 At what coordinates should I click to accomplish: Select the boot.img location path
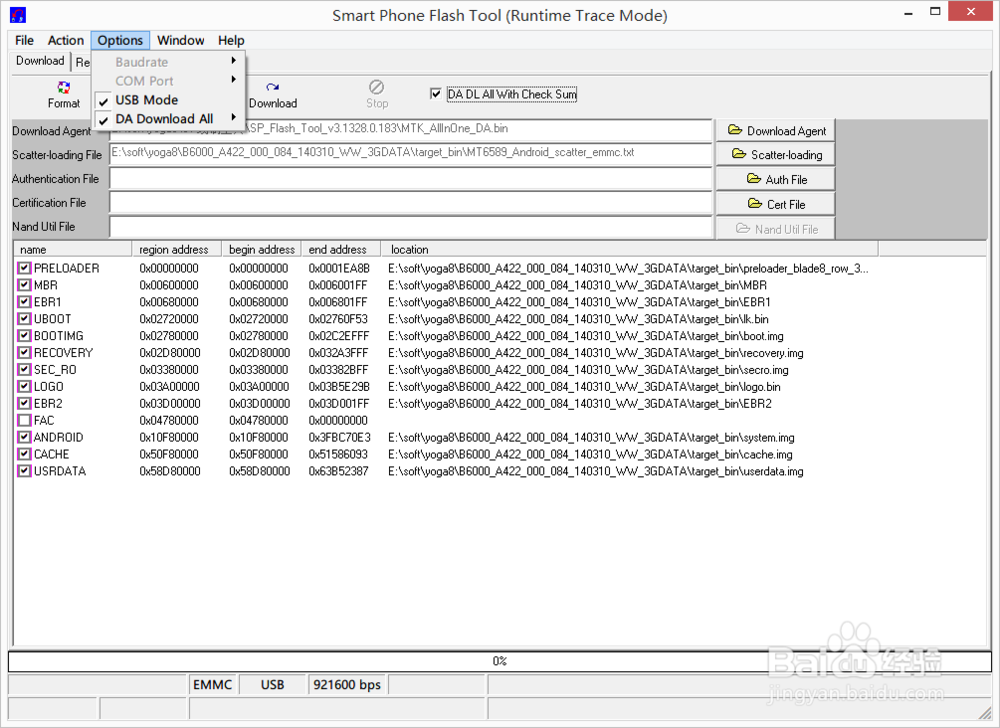tap(585, 336)
